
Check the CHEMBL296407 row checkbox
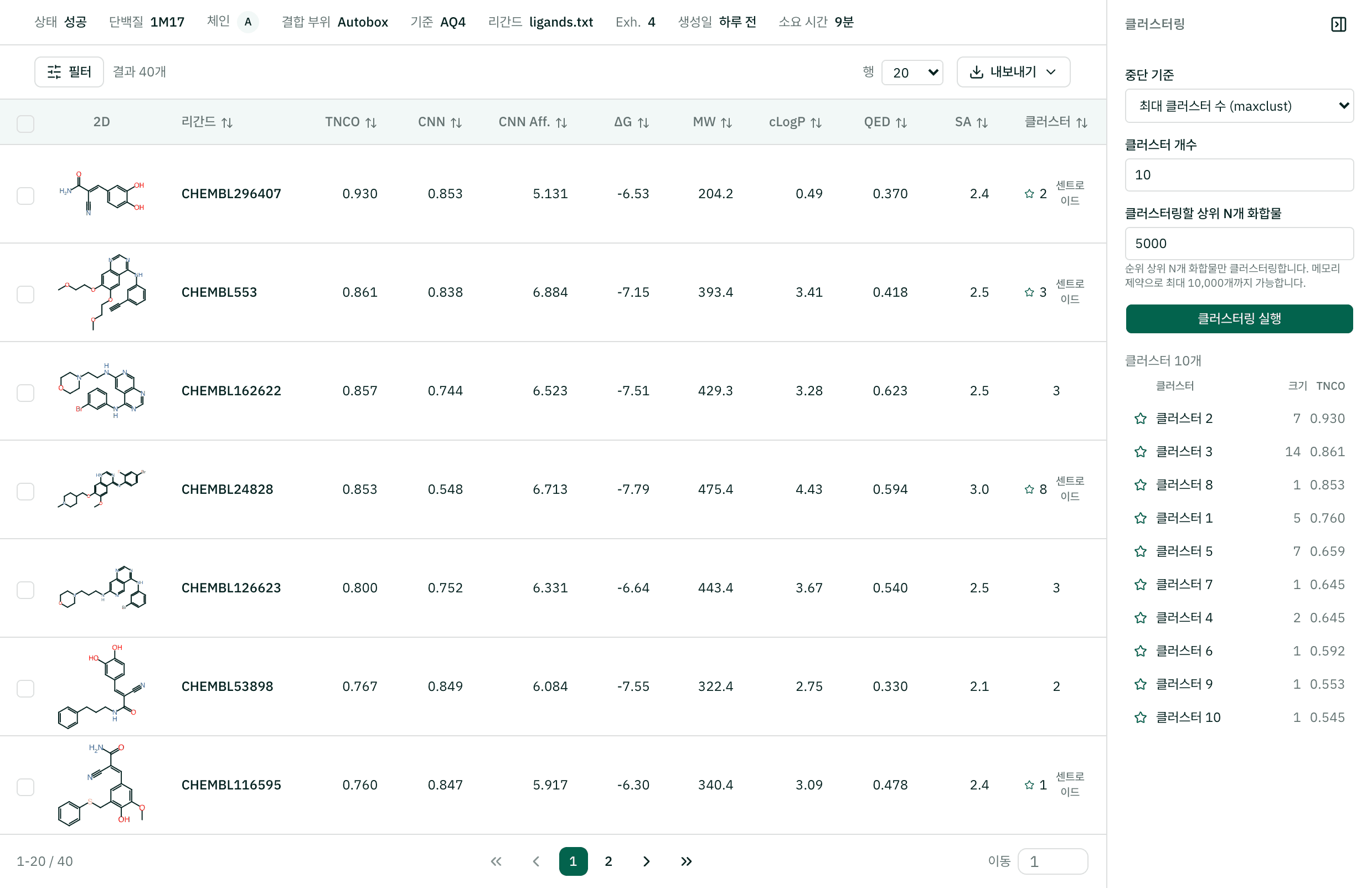tap(25, 195)
